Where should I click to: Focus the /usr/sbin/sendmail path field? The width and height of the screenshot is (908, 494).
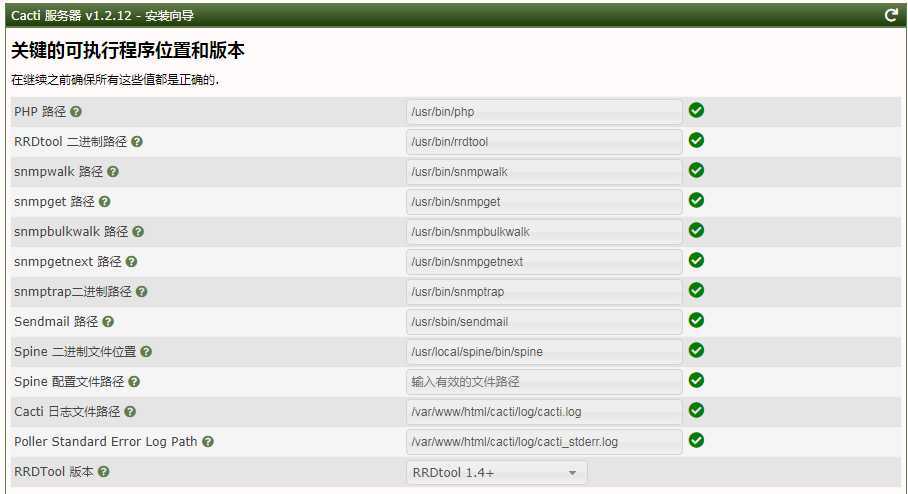pyautogui.click(x=544, y=322)
